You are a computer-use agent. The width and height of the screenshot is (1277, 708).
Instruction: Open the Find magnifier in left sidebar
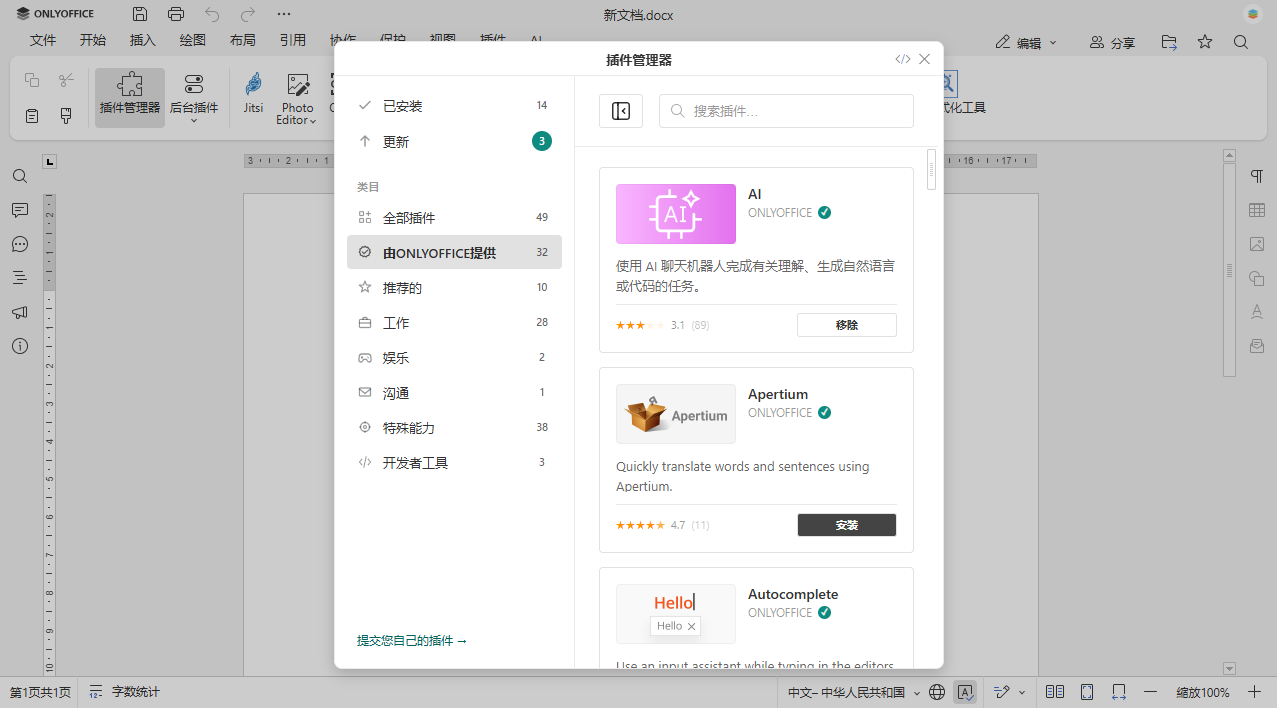[x=20, y=176]
